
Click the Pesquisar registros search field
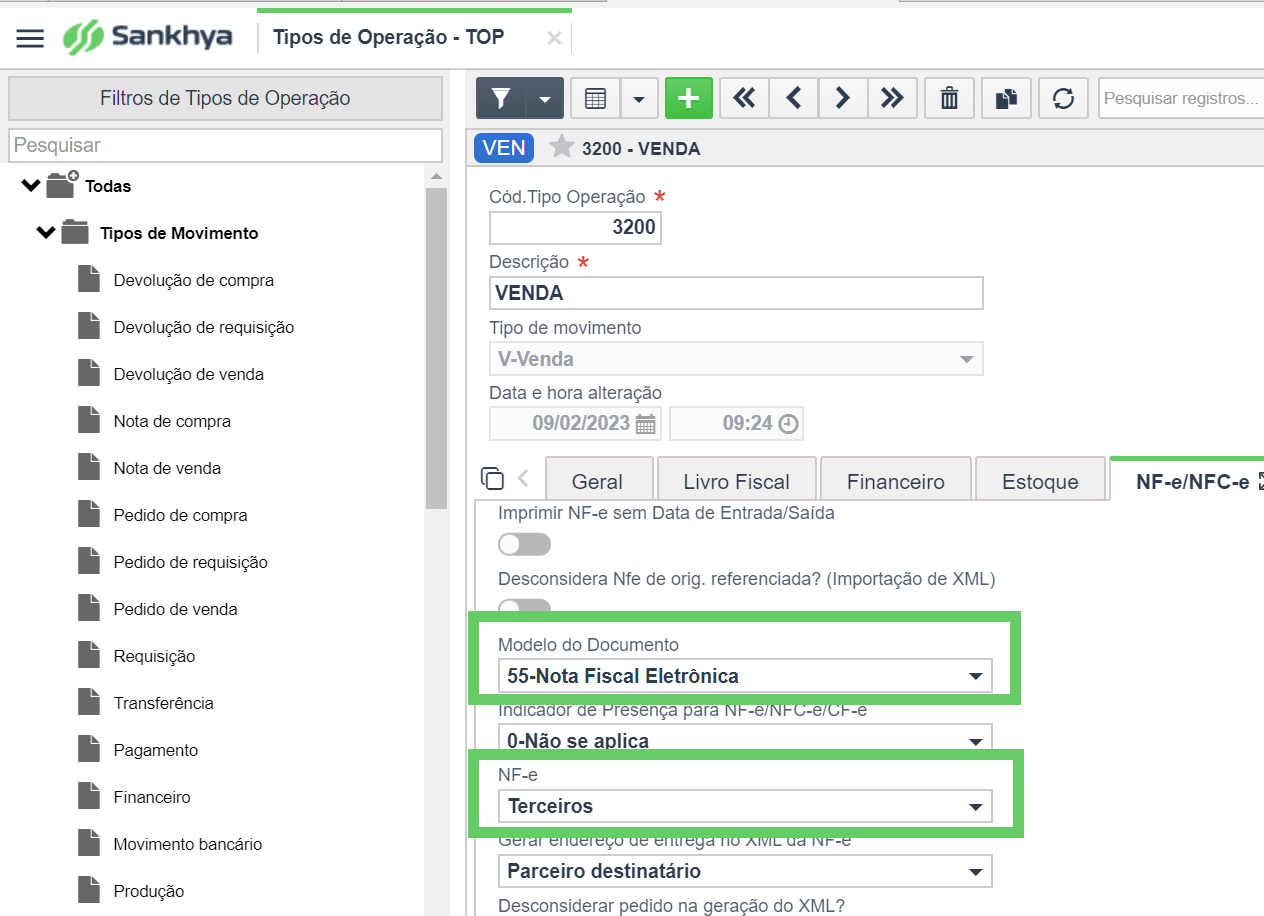pos(1181,98)
